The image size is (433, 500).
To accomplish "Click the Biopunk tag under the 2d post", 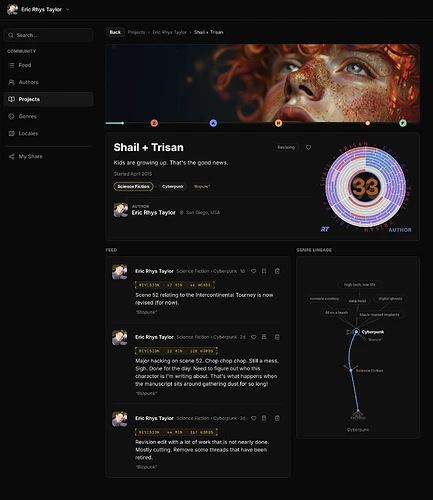I will pyautogui.click(x=146, y=393).
